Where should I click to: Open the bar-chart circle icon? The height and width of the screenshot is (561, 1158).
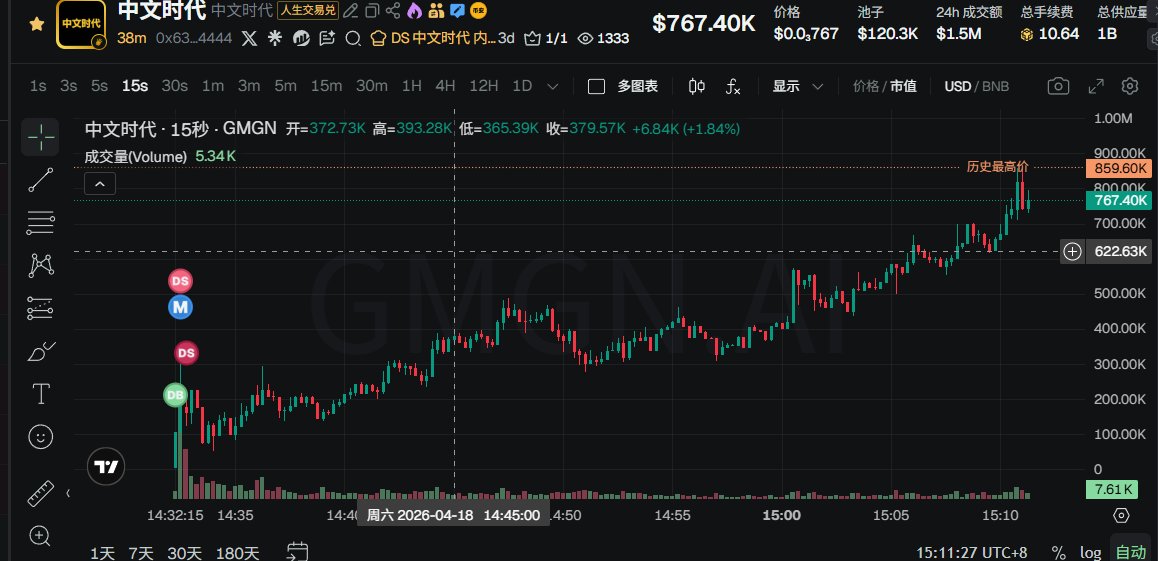(x=301, y=38)
